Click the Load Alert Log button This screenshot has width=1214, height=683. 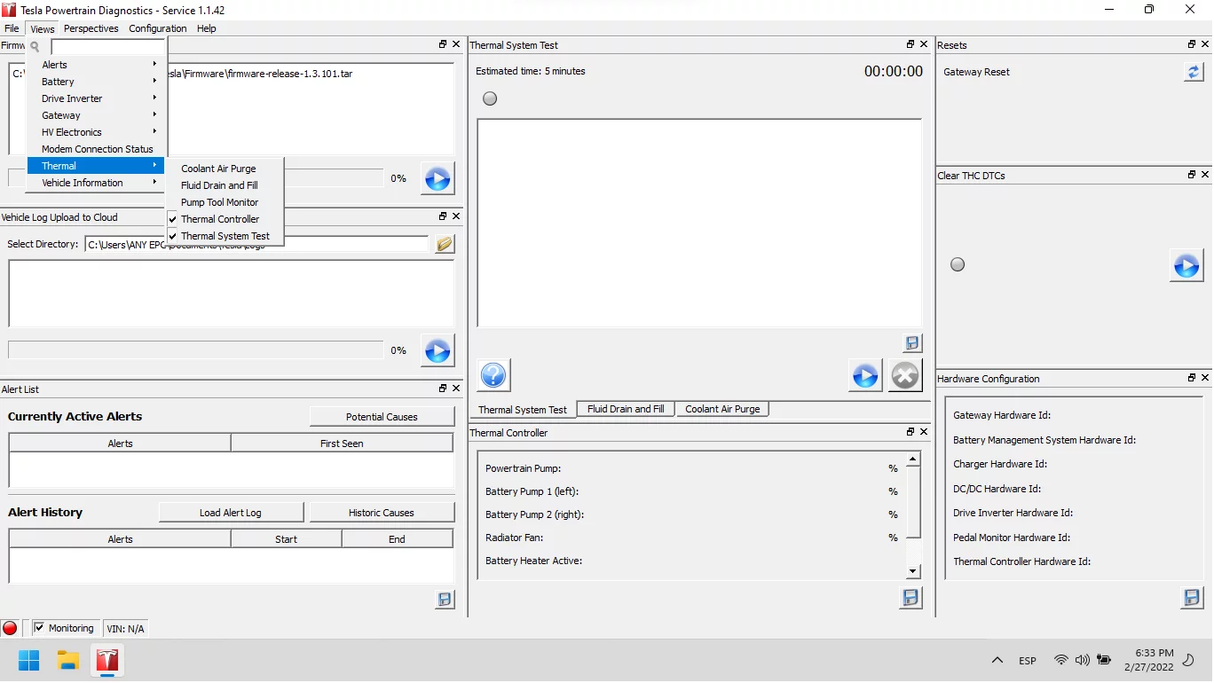tap(230, 513)
